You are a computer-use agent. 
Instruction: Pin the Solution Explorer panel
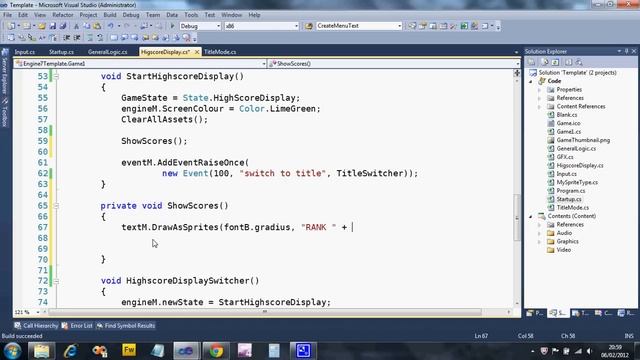[x=627, y=51]
